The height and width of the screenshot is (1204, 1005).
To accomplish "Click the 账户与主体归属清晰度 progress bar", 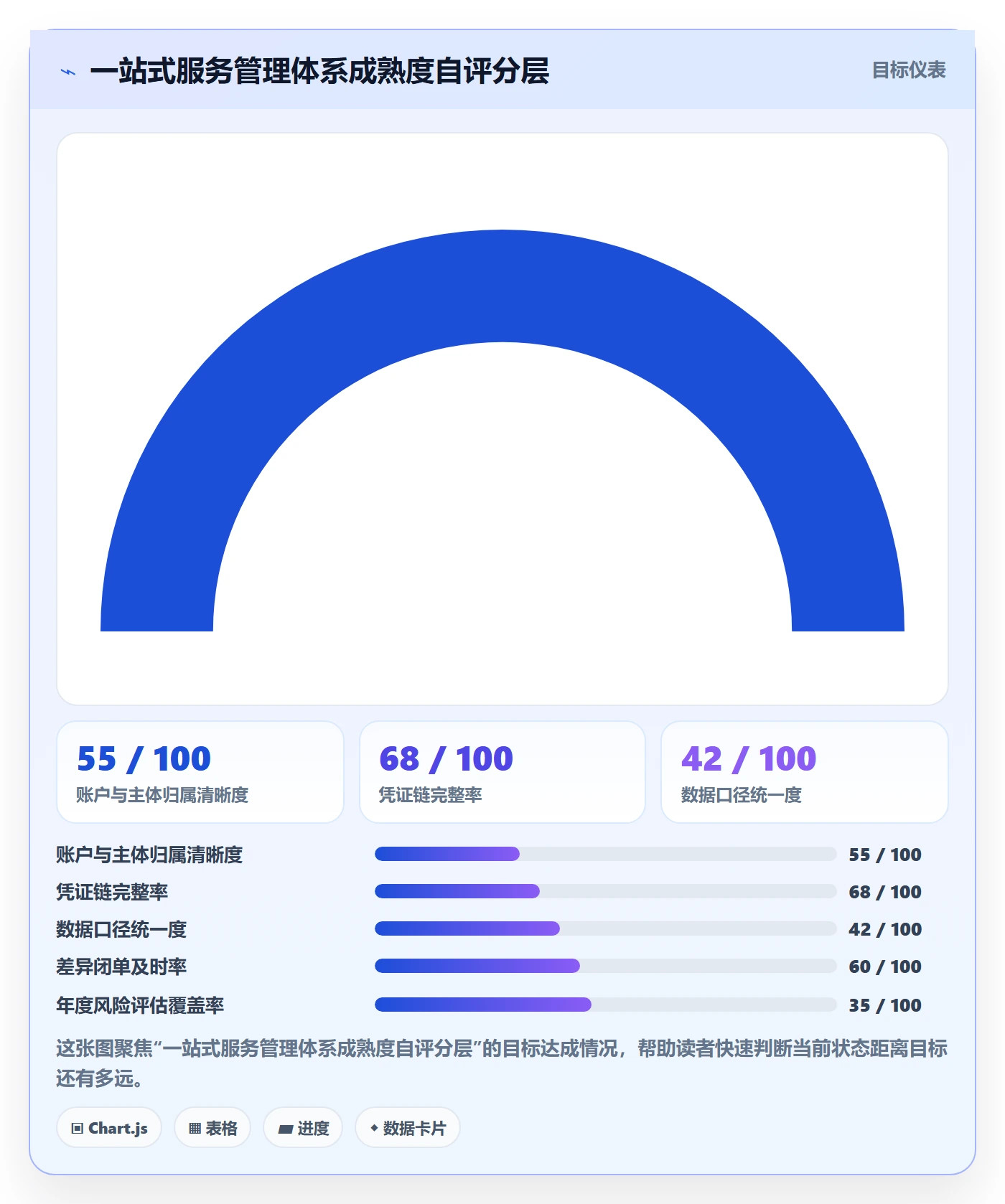I will 606,854.
